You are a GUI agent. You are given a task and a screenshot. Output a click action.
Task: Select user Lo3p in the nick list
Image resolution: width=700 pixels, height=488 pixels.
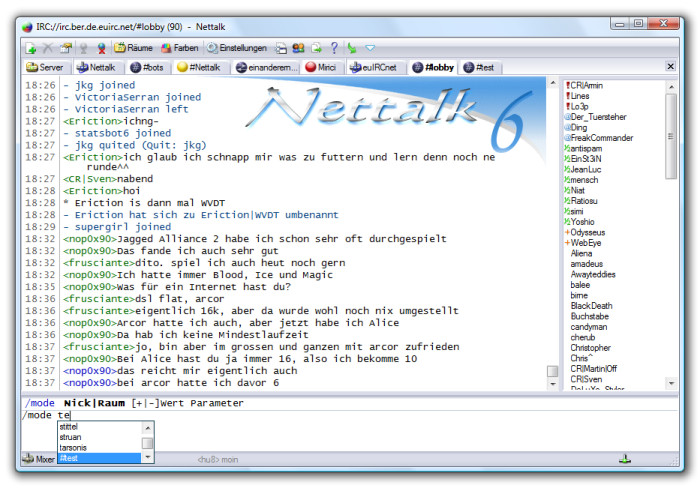577,106
